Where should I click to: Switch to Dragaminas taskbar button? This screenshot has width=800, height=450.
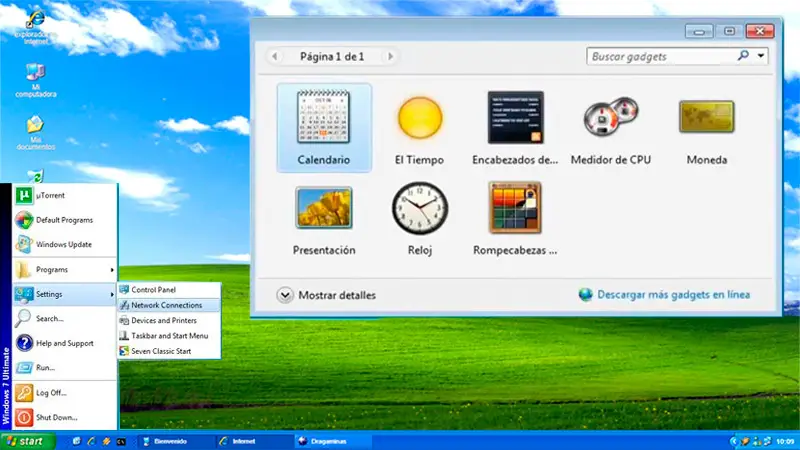(x=332, y=441)
